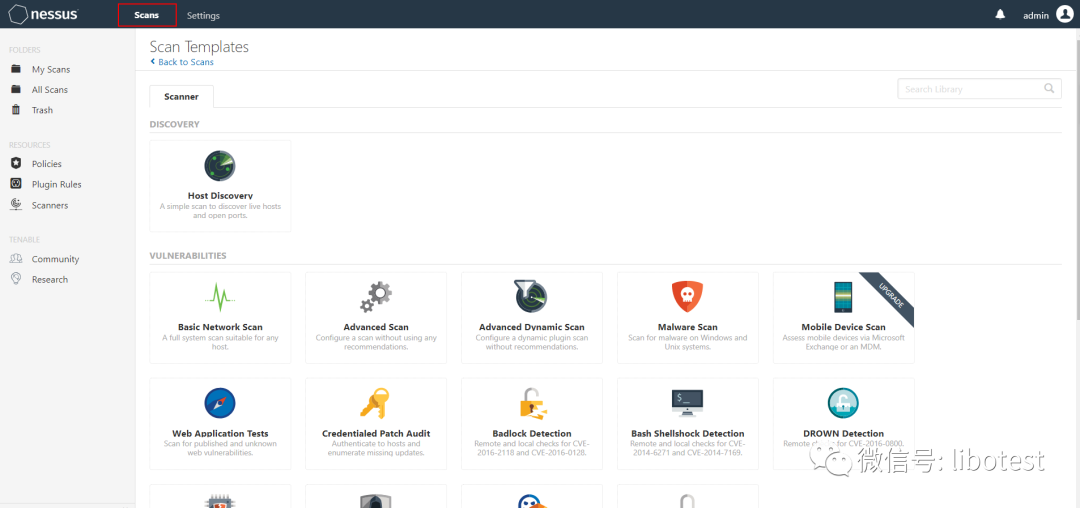
Task: Open the My Scans folder icon
Action: [16, 69]
